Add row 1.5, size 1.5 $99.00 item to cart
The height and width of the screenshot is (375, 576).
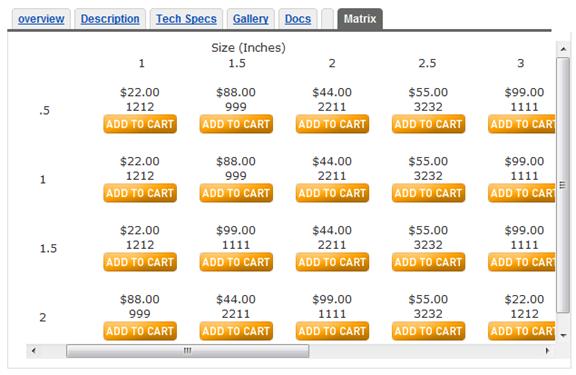(x=236, y=262)
